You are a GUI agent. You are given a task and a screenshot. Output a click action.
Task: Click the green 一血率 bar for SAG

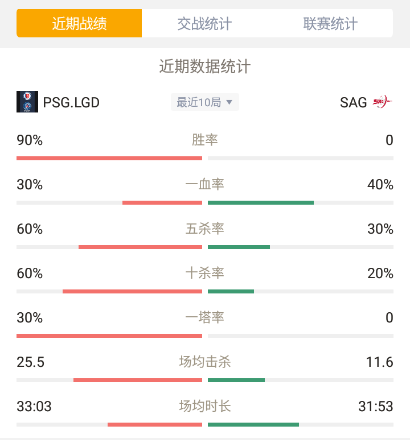tap(261, 203)
